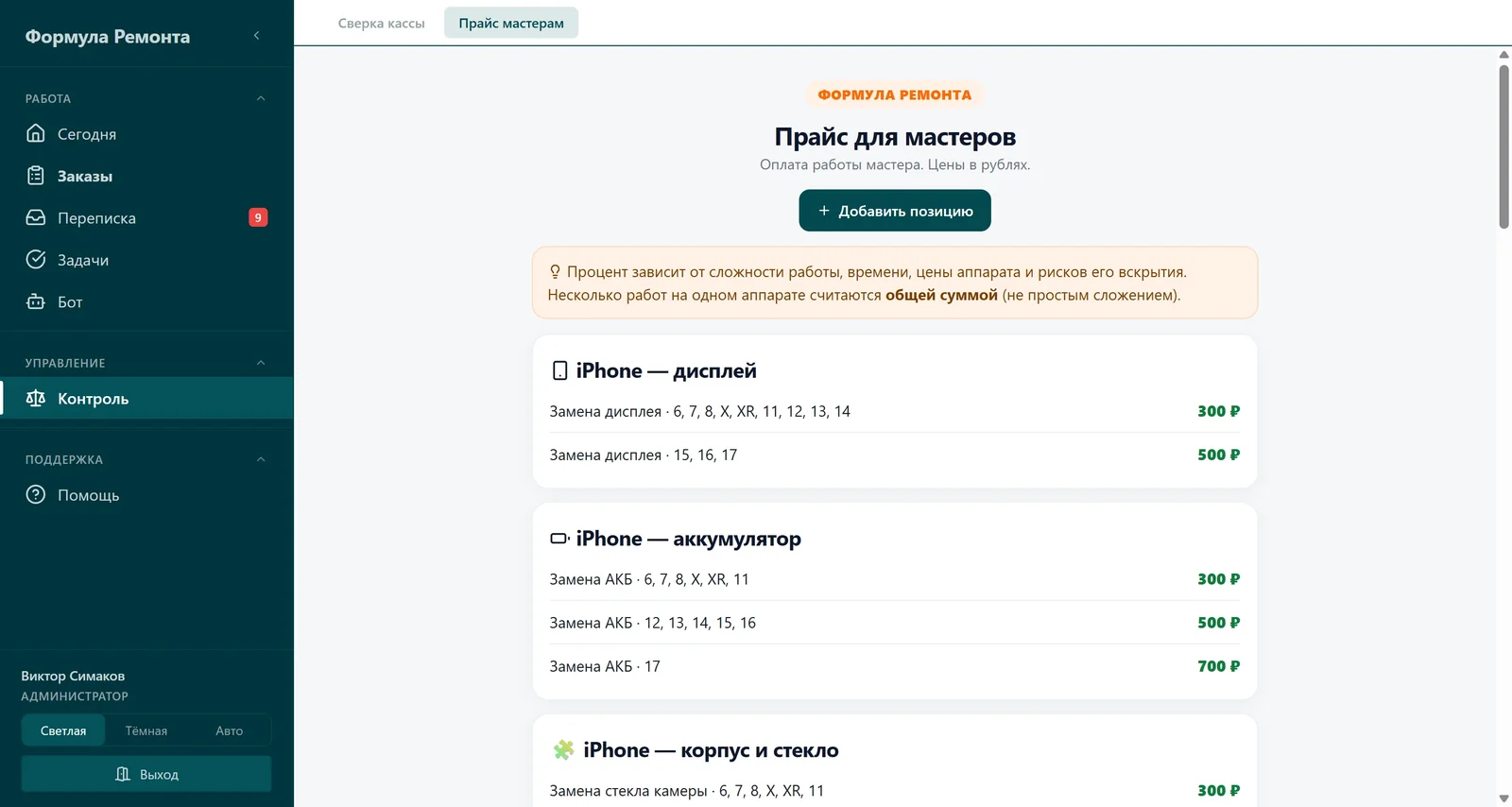Select row Замена АКБ · 6, 7, 8, X, XR, 11
Image resolution: width=1512 pixels, height=807 pixels.
895,579
